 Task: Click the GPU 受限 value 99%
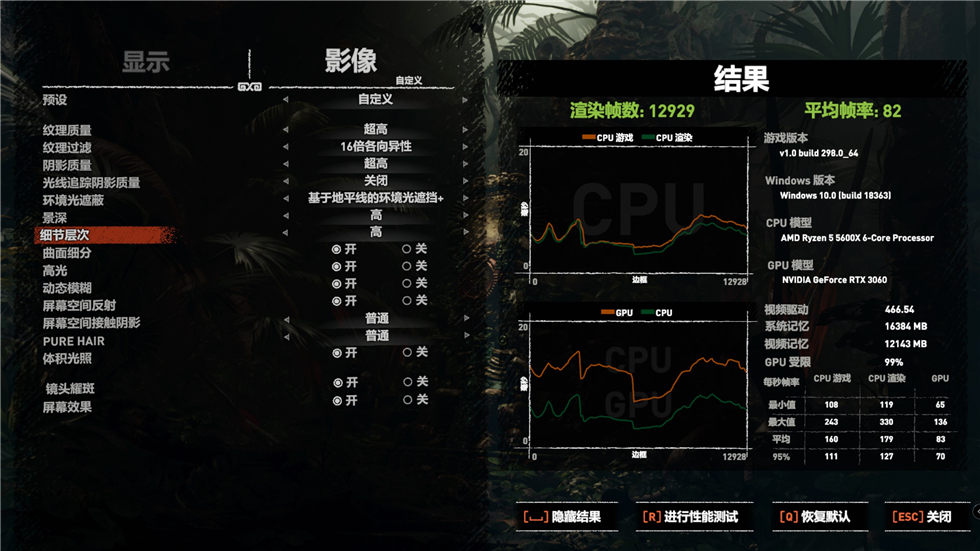tap(894, 362)
